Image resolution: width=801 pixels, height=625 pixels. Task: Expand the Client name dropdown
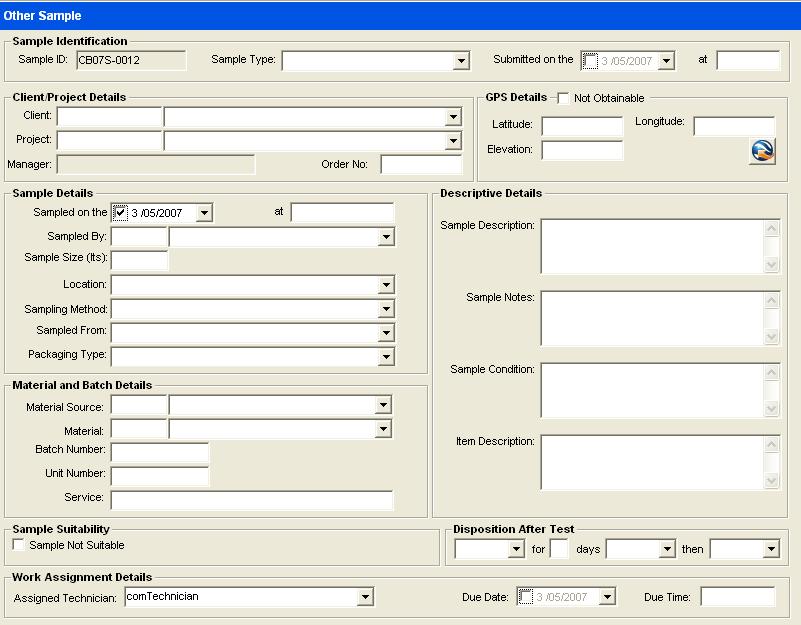453,117
